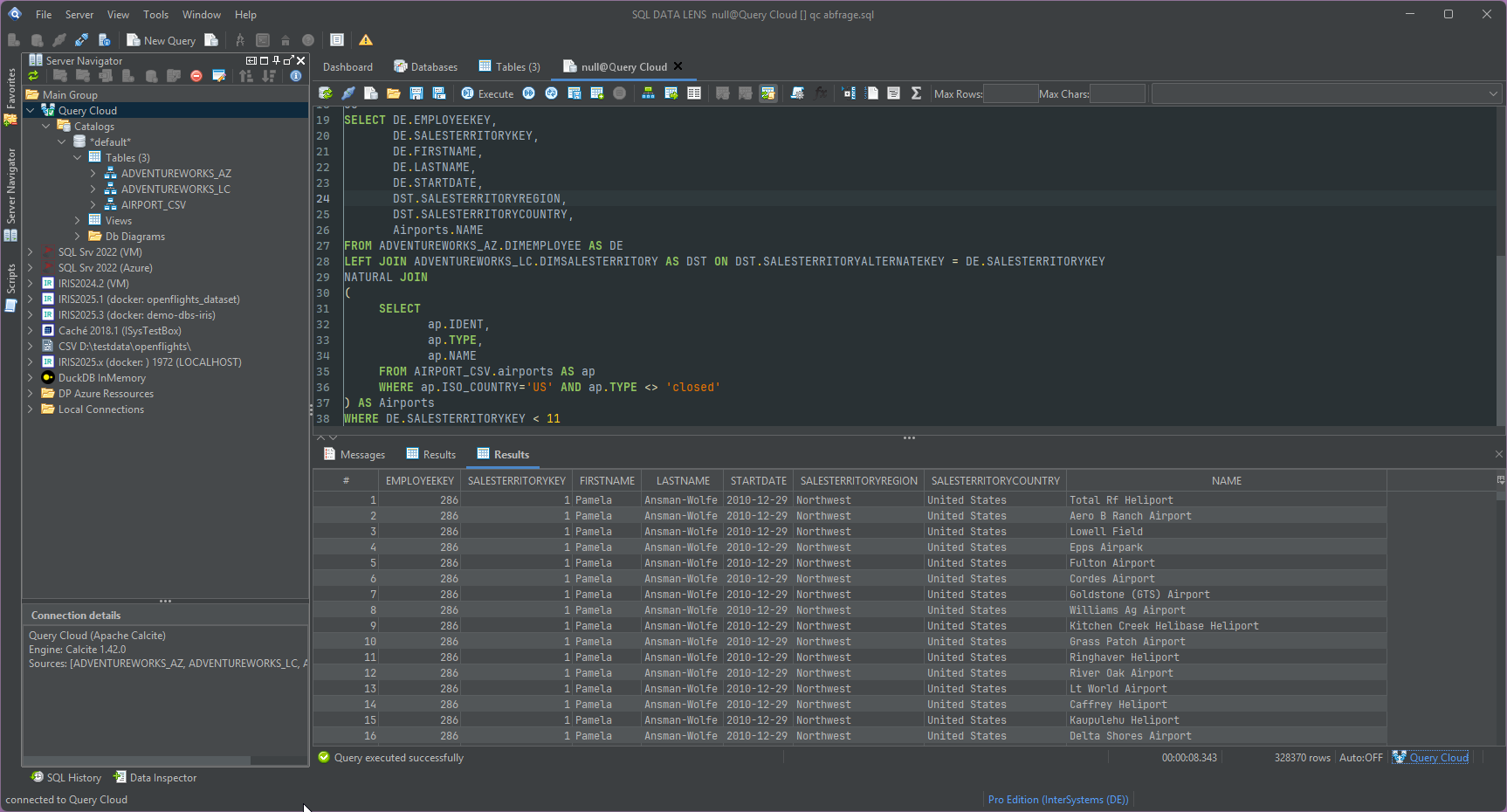This screenshot has height=812, width=1507.
Task: Switch to Tables (3) tab
Action: click(x=510, y=67)
